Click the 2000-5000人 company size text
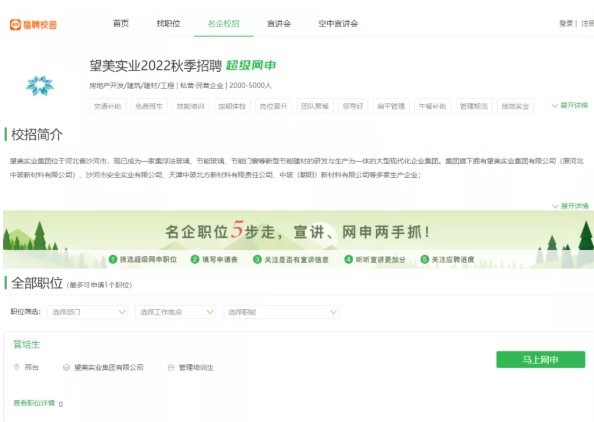 pos(250,86)
